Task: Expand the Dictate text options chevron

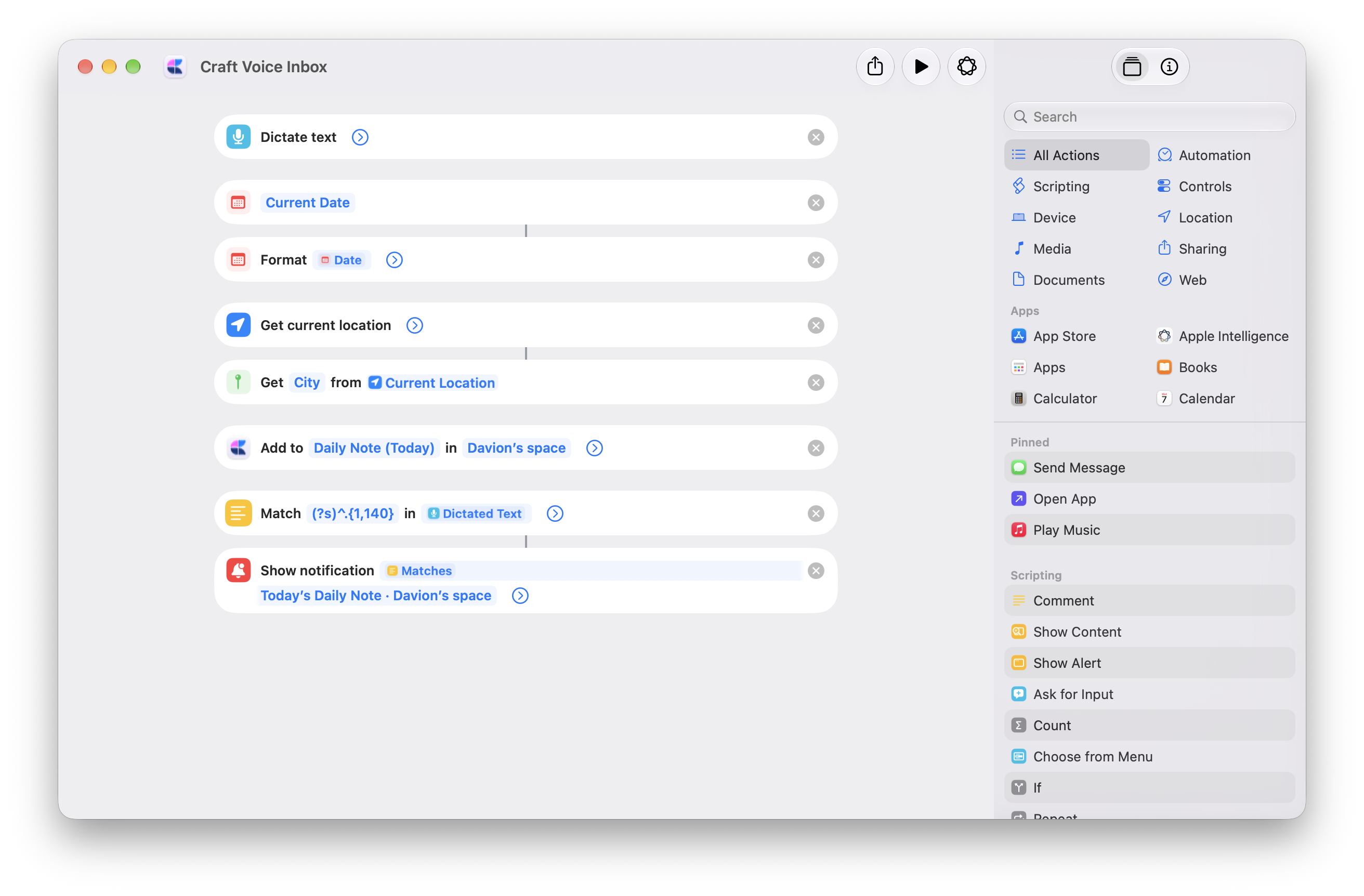Action: point(360,137)
